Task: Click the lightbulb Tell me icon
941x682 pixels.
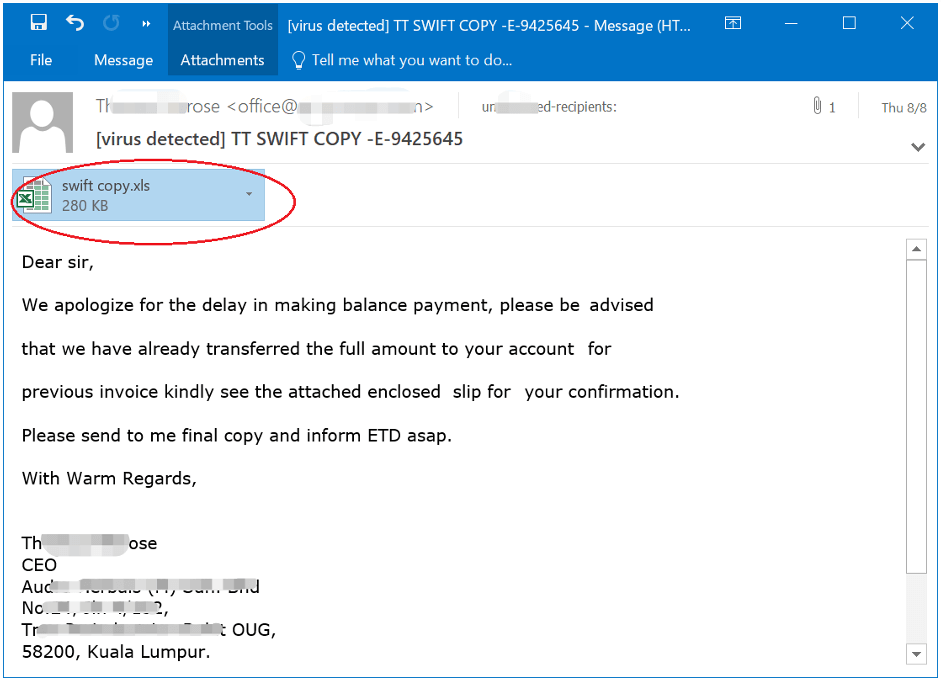Action: tap(298, 60)
